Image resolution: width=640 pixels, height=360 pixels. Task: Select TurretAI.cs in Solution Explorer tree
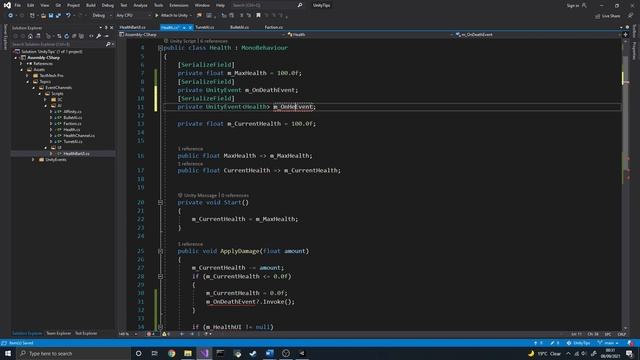click(73, 142)
